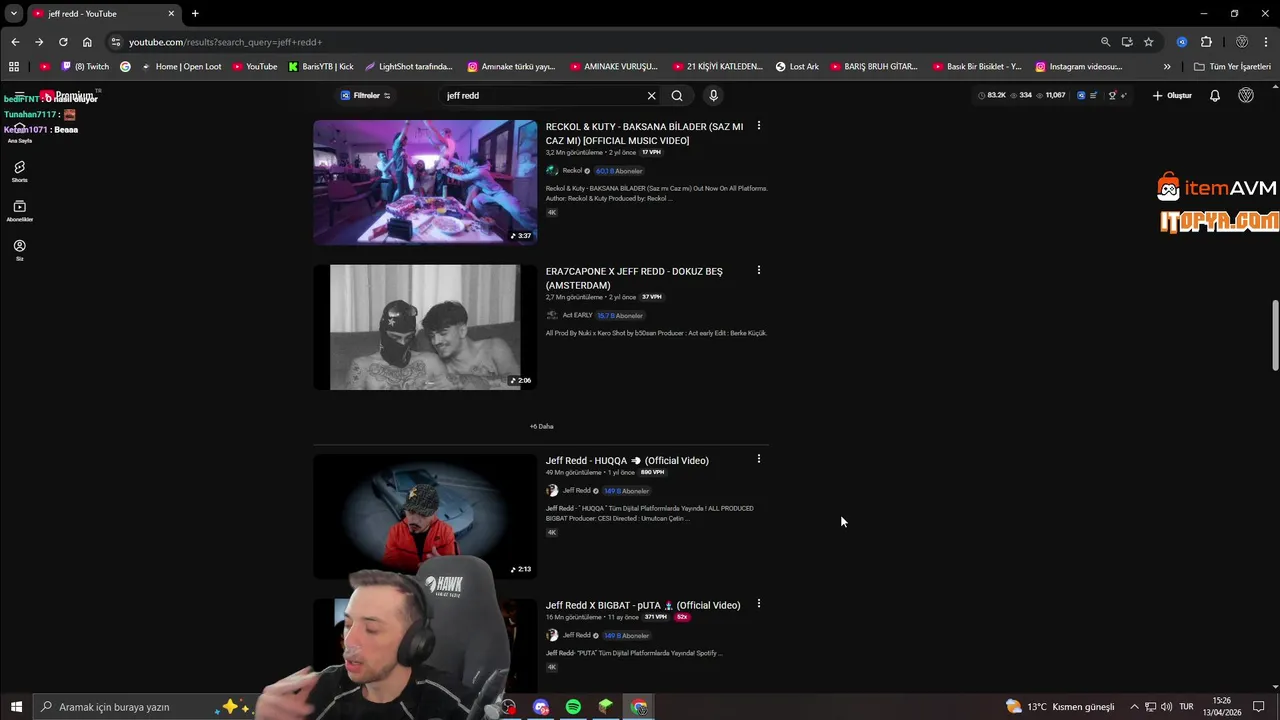Open more options for HUQQA video
Screen dimensions: 1280x720
tap(758, 459)
